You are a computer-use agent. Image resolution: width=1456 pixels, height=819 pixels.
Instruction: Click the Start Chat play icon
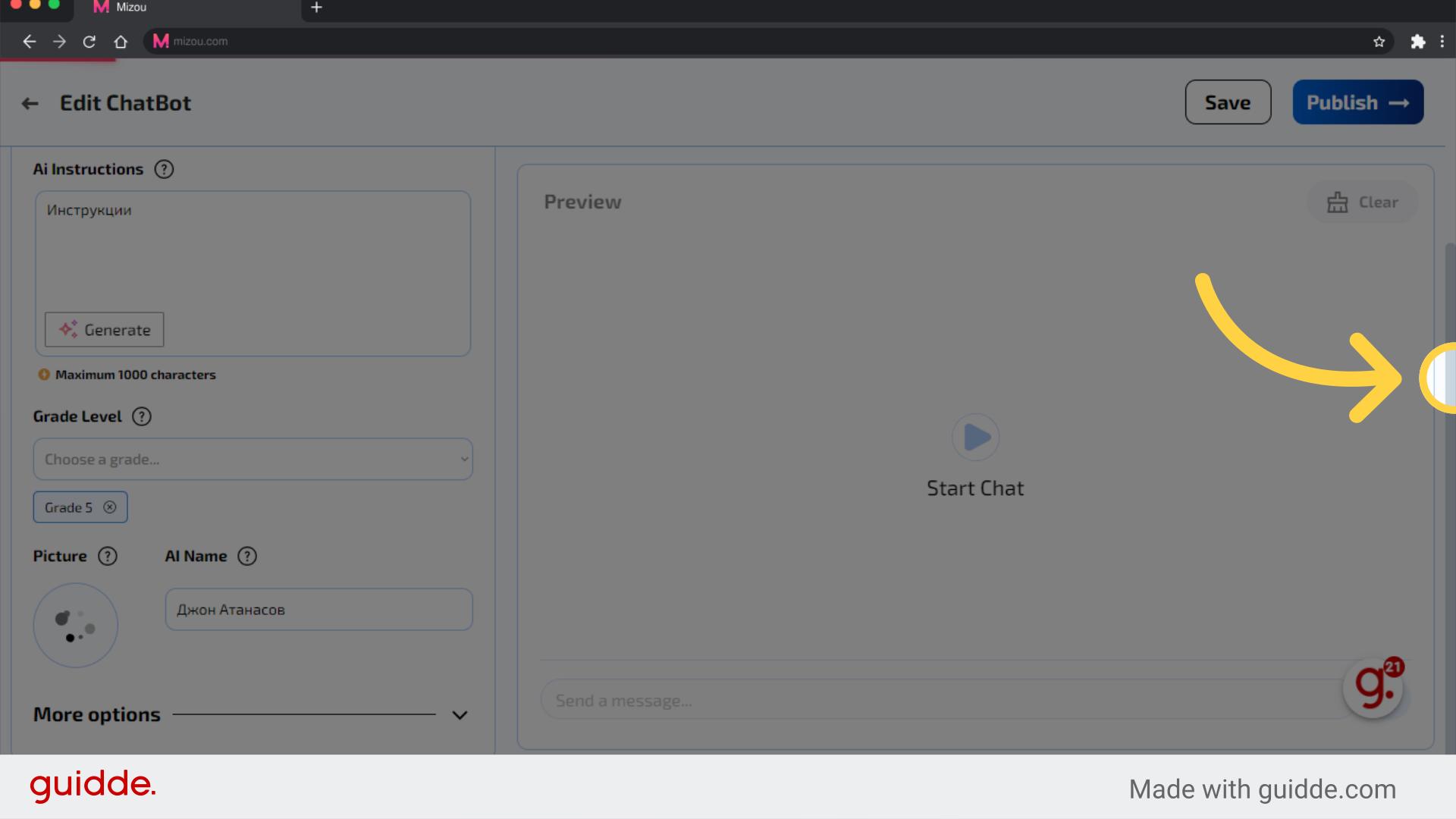[x=975, y=437]
